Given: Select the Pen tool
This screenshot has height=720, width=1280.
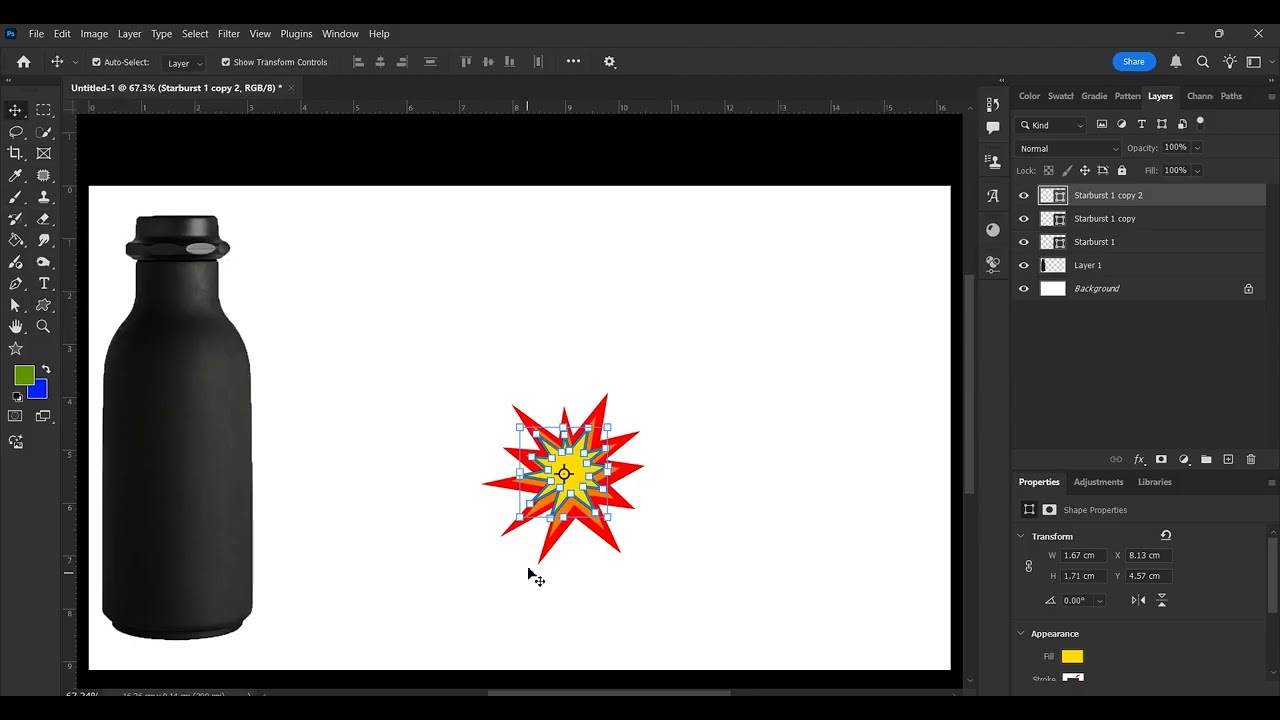Looking at the screenshot, I should 16,284.
